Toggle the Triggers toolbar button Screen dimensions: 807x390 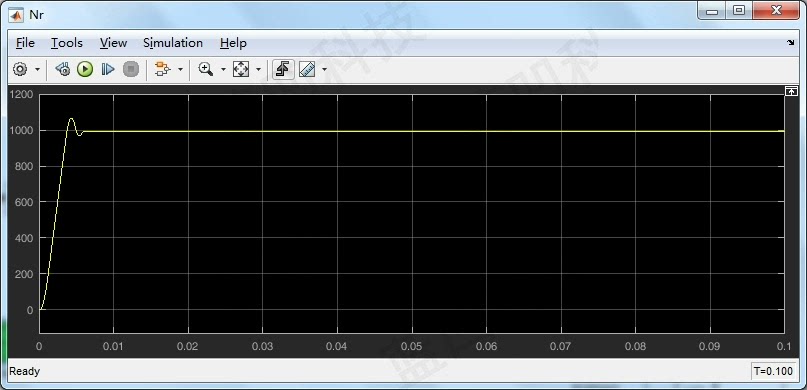(283, 69)
